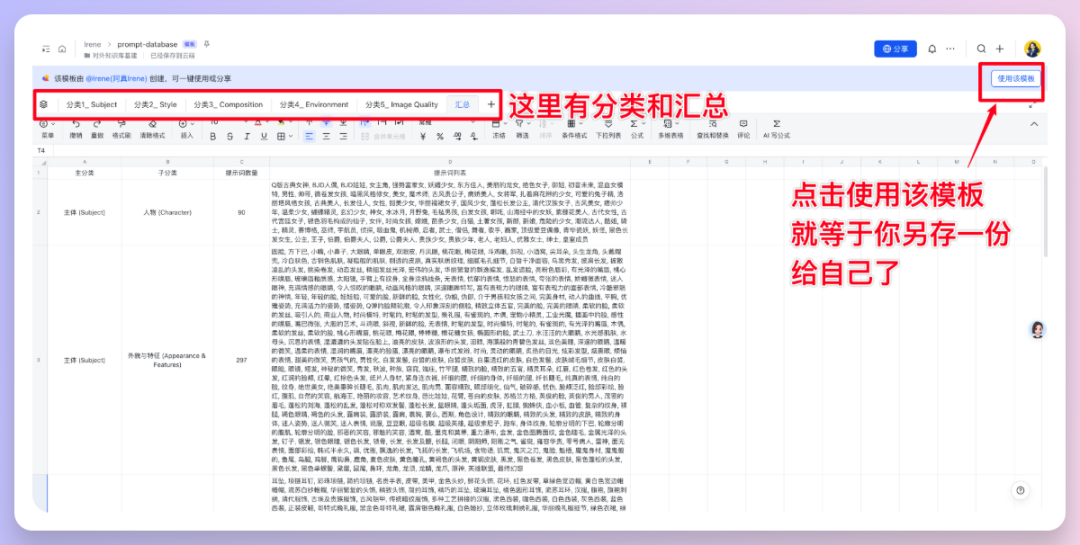This screenshot has width=1080, height=545.
Task: Toggle bold text formatting
Action: [213, 135]
